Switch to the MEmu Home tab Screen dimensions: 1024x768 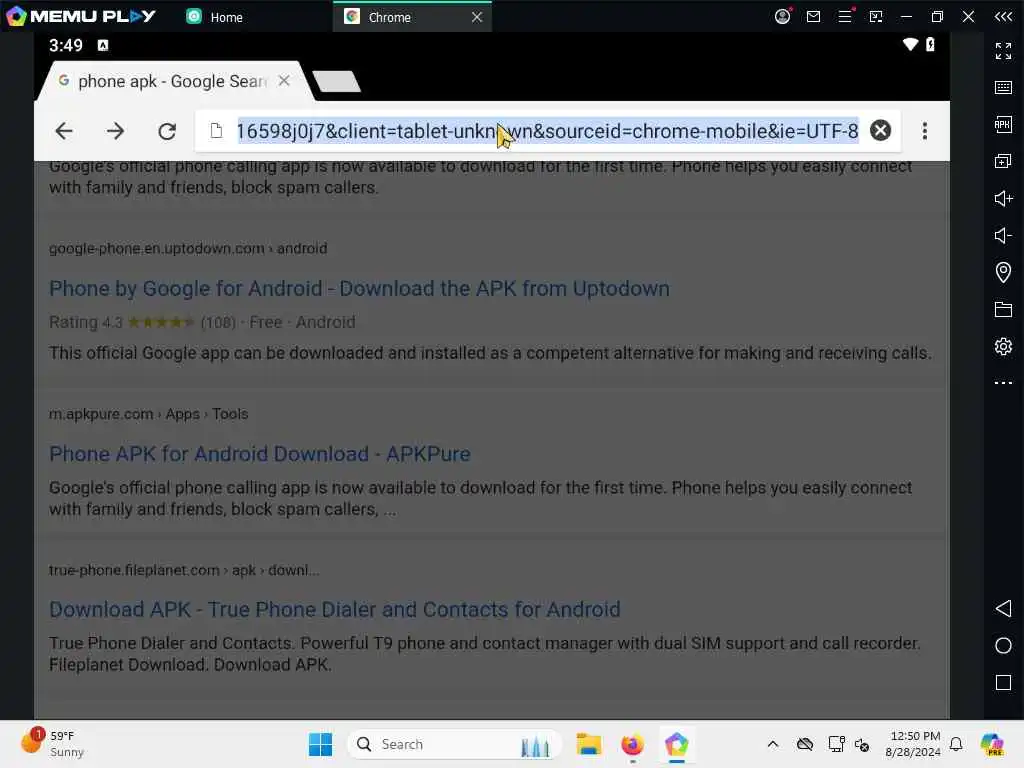pos(215,17)
